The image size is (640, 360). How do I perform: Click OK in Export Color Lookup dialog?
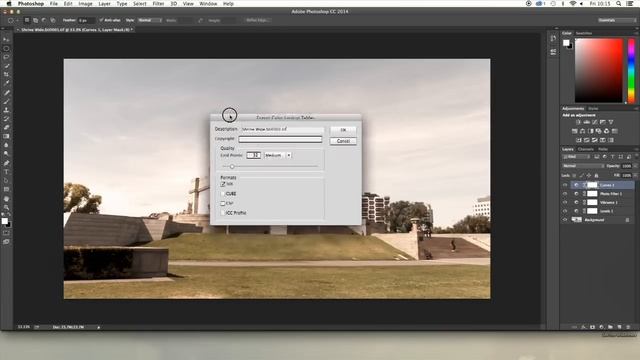343,130
